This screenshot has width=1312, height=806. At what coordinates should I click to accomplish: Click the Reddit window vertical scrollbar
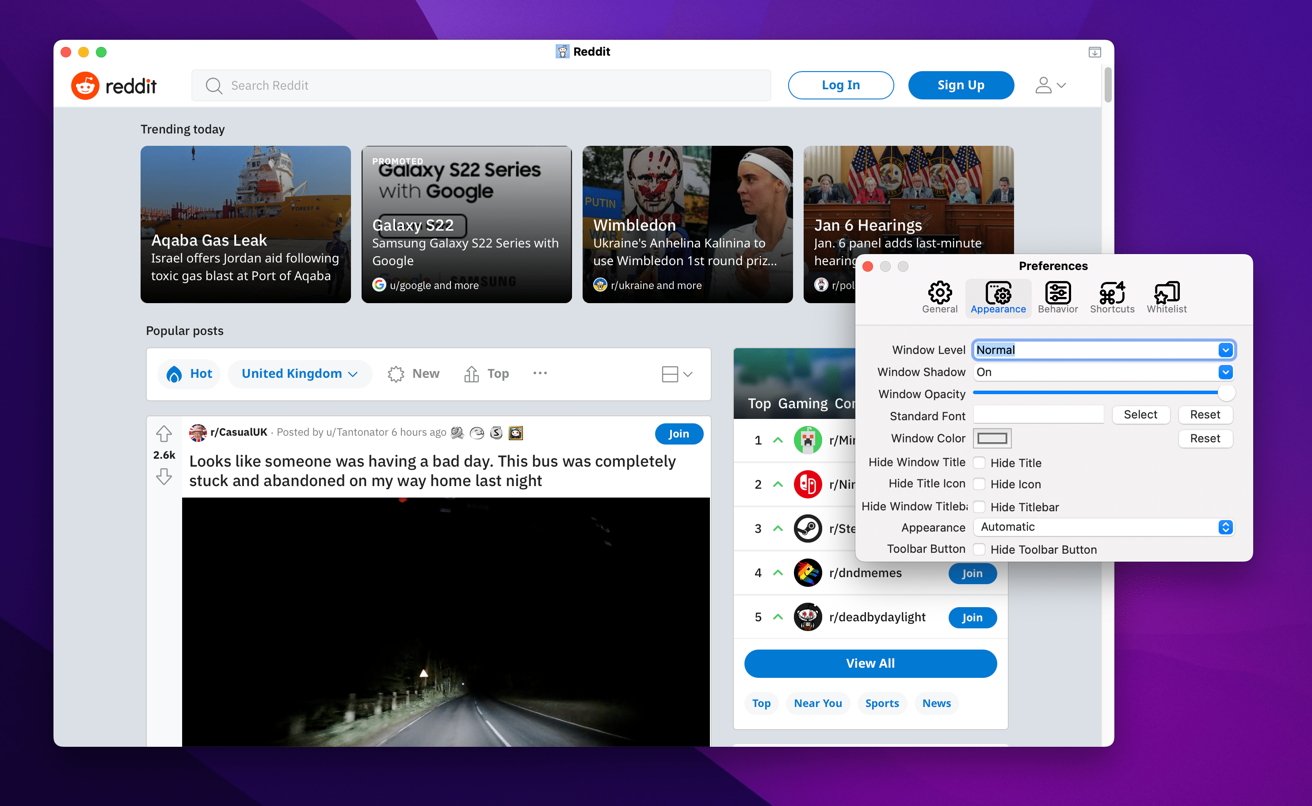click(1108, 85)
